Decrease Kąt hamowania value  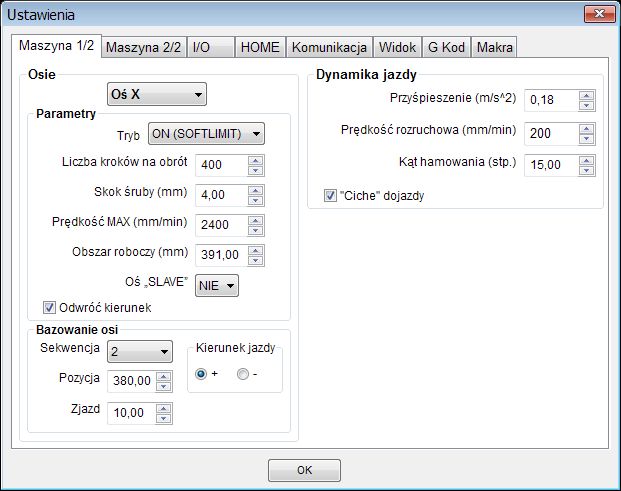[587, 171]
